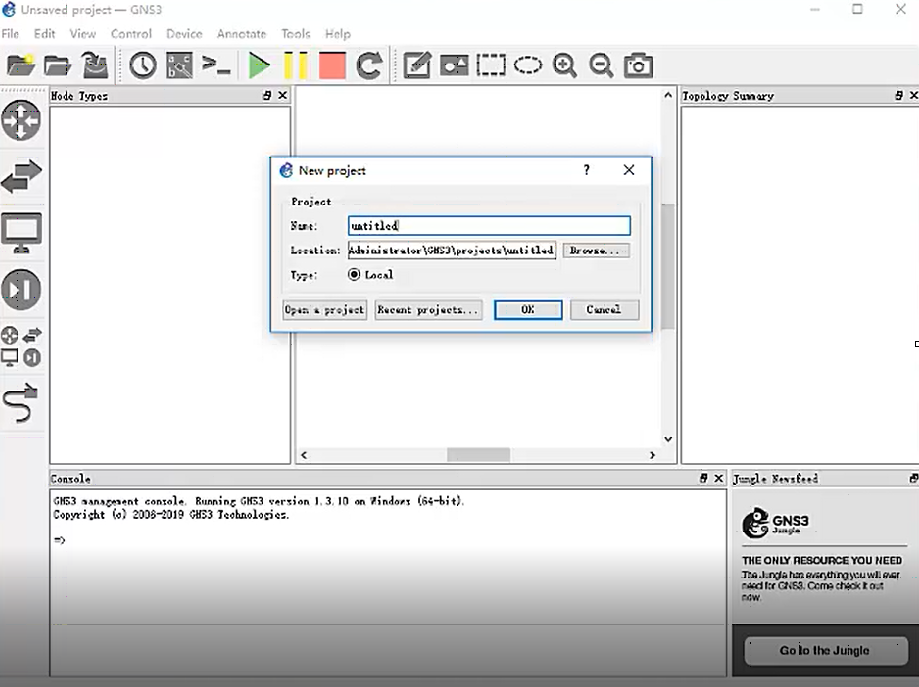The width and height of the screenshot is (919, 687).
Task: Click the New project dialog help question mark
Action: tap(587, 170)
